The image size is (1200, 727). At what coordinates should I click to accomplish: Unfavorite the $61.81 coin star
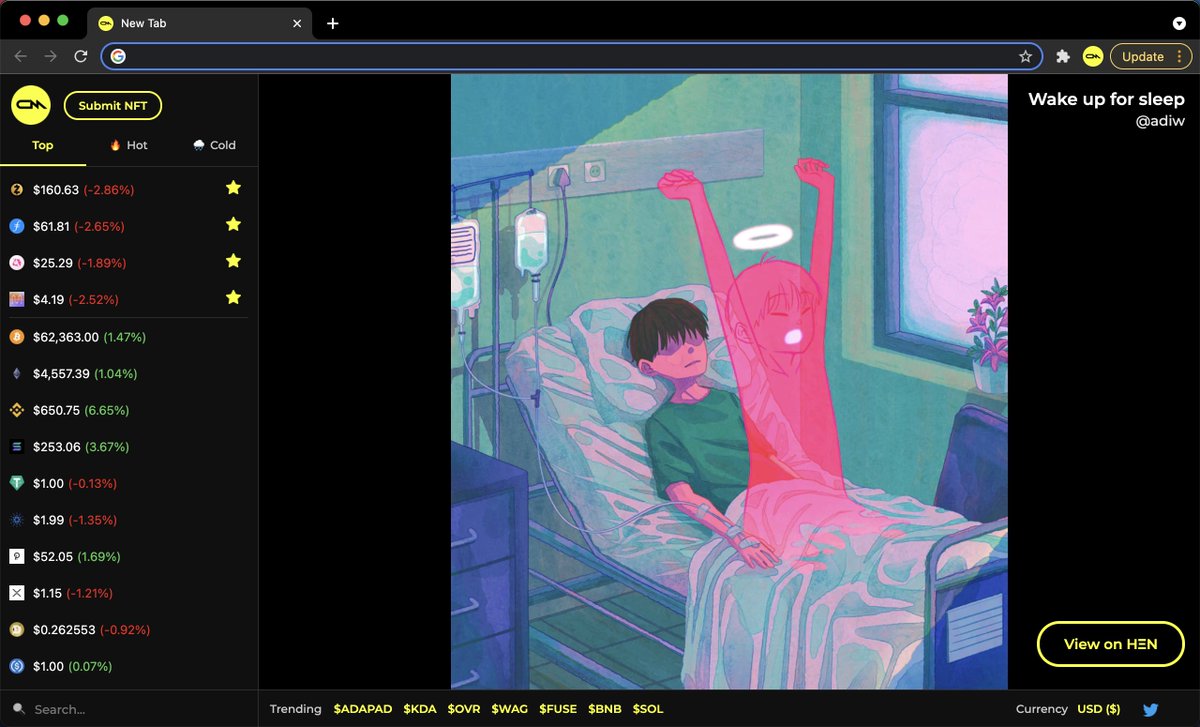click(x=233, y=224)
